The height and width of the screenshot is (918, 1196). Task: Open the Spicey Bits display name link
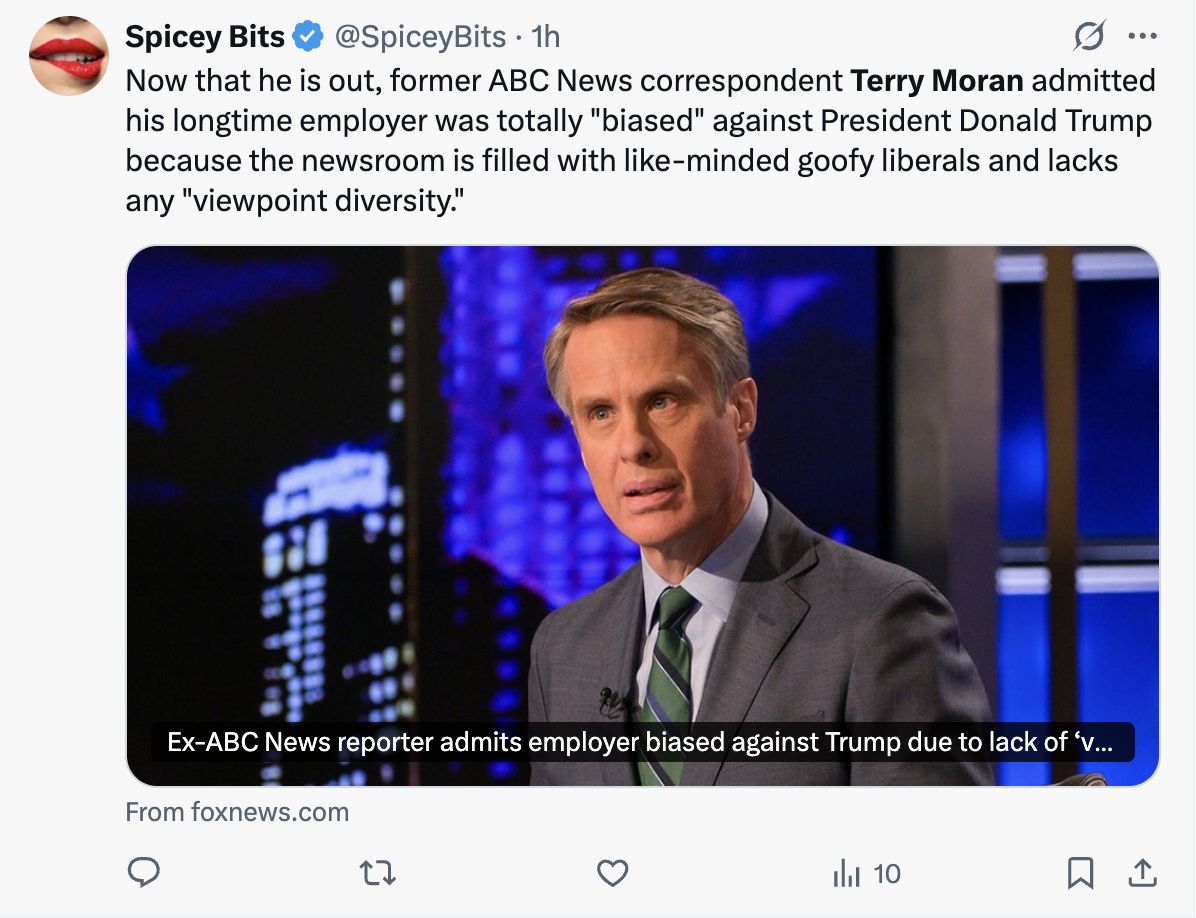pos(205,37)
